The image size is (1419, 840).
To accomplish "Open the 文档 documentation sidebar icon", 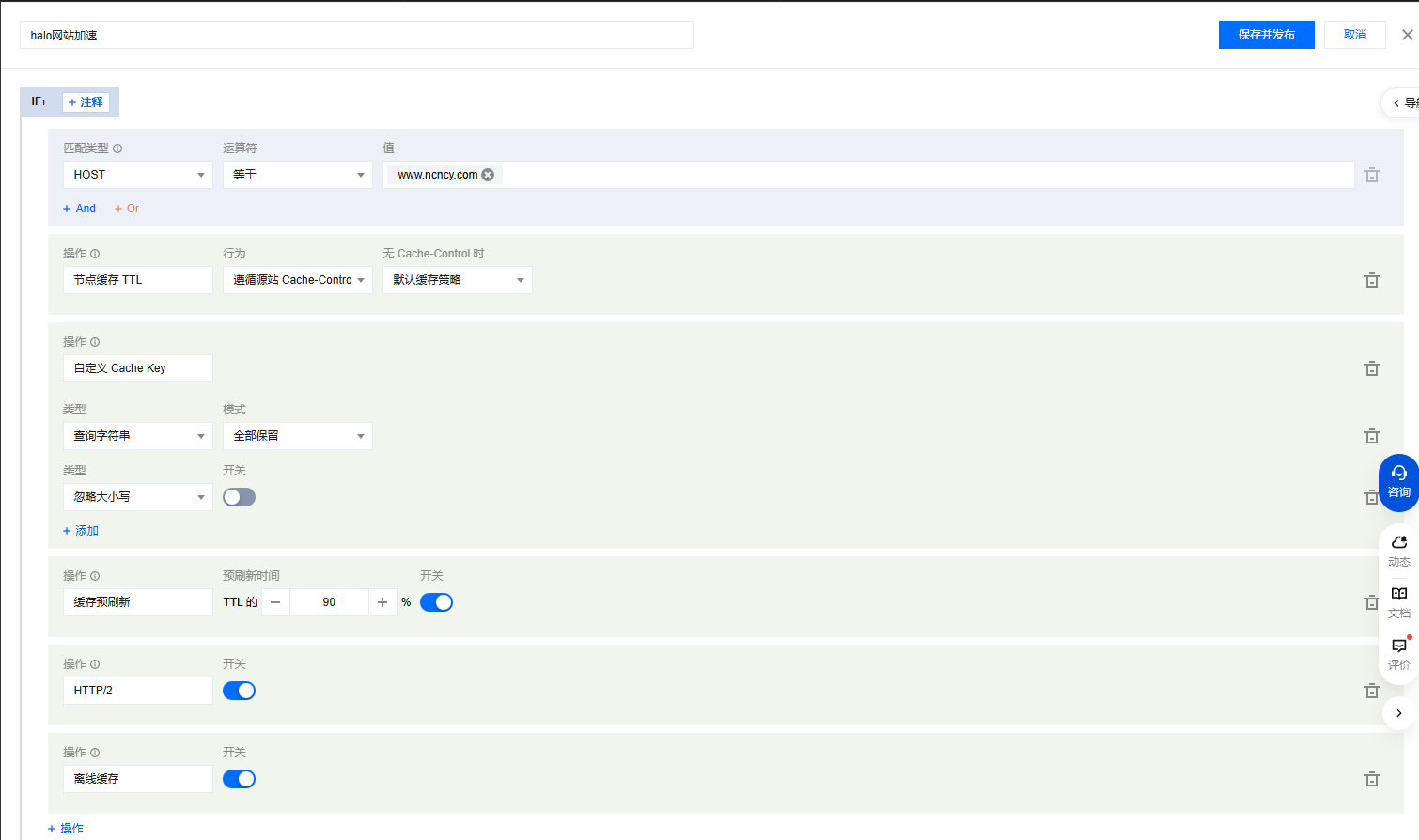I will coord(1398,601).
